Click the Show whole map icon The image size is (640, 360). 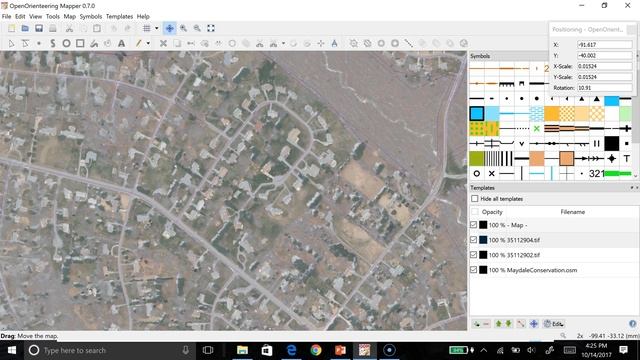coord(211,28)
